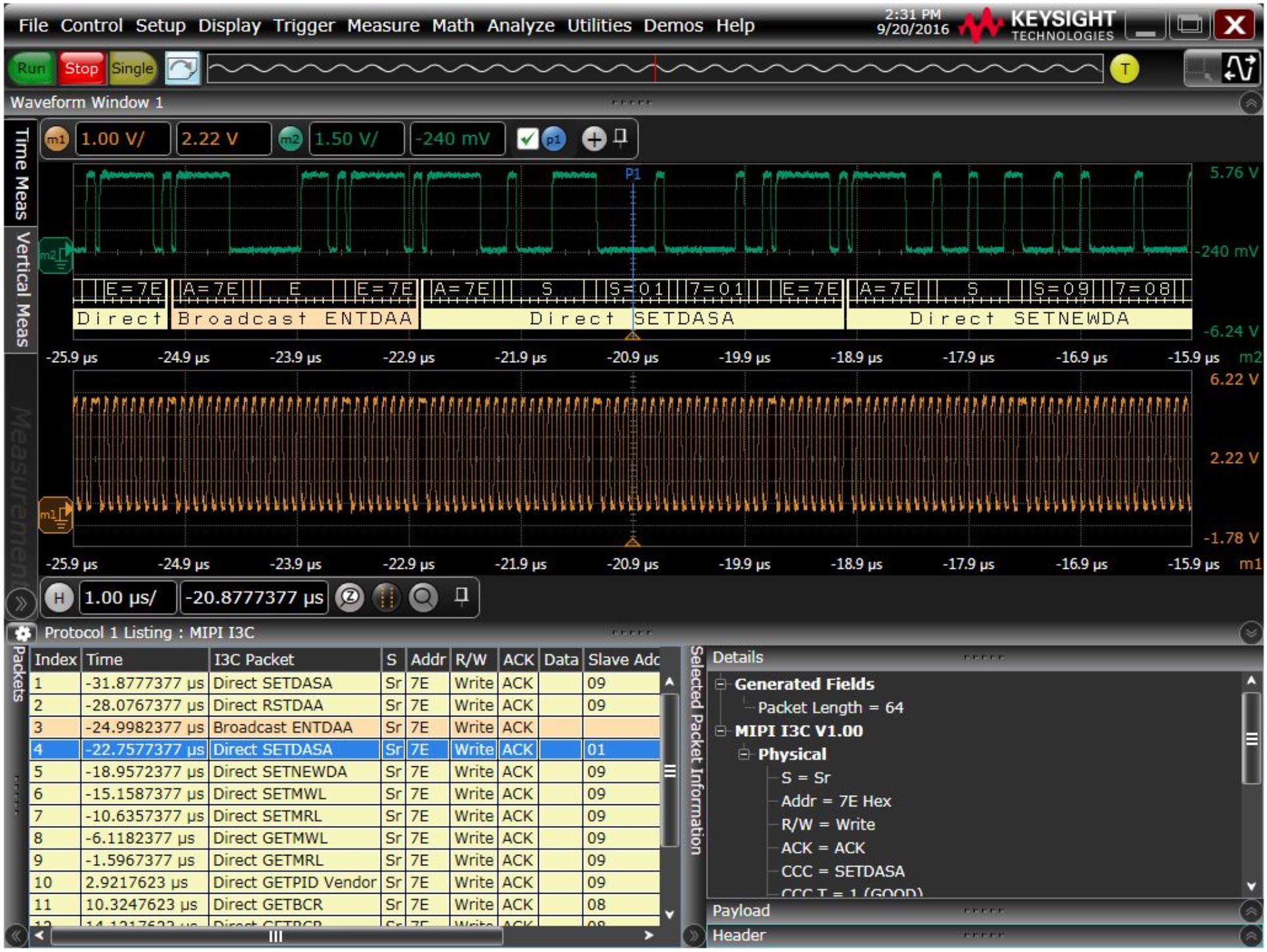This screenshot has height=952, width=1267.
Task: Click the H horizontal timebase settings icon
Action: tap(59, 598)
